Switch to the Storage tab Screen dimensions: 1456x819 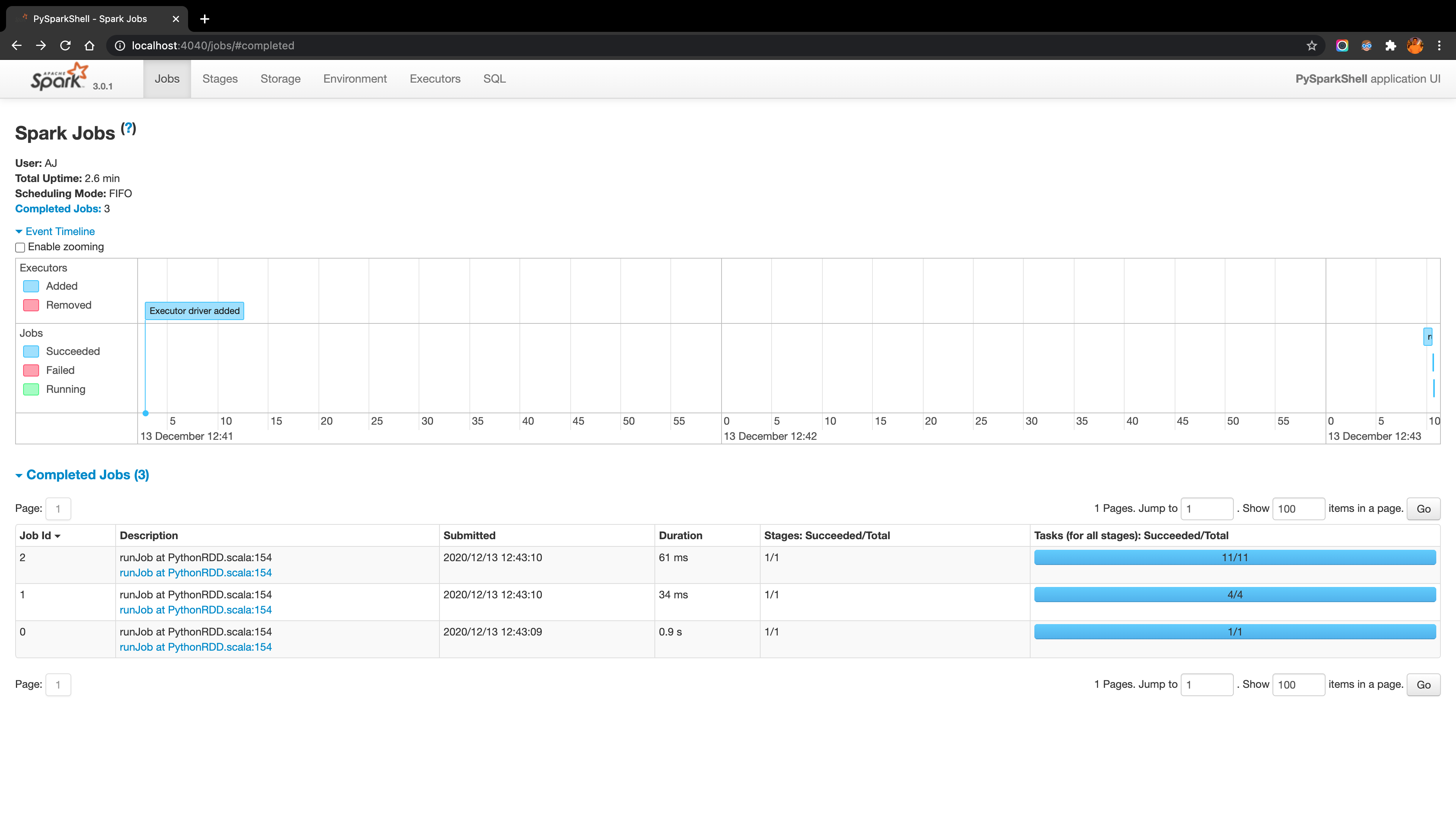pyautogui.click(x=280, y=78)
